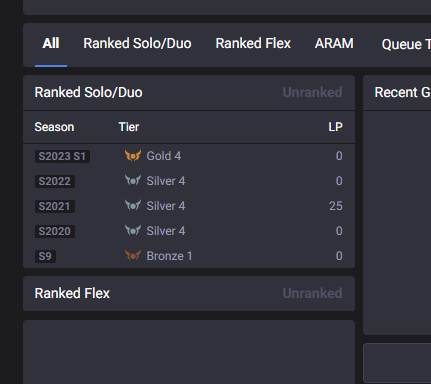The width and height of the screenshot is (431, 384).
Task: Click the S2020 Silver 4 emblem icon
Action: coord(133,231)
